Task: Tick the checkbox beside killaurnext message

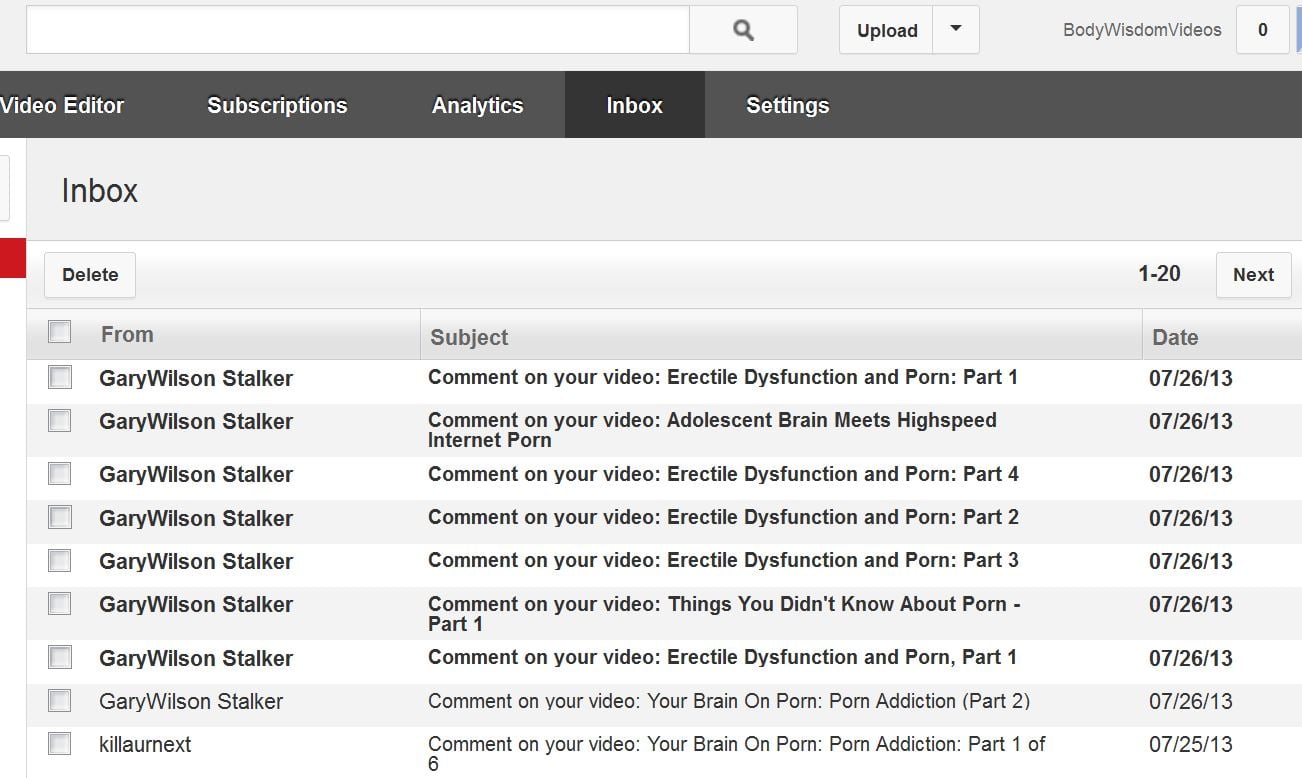Action: (60, 744)
